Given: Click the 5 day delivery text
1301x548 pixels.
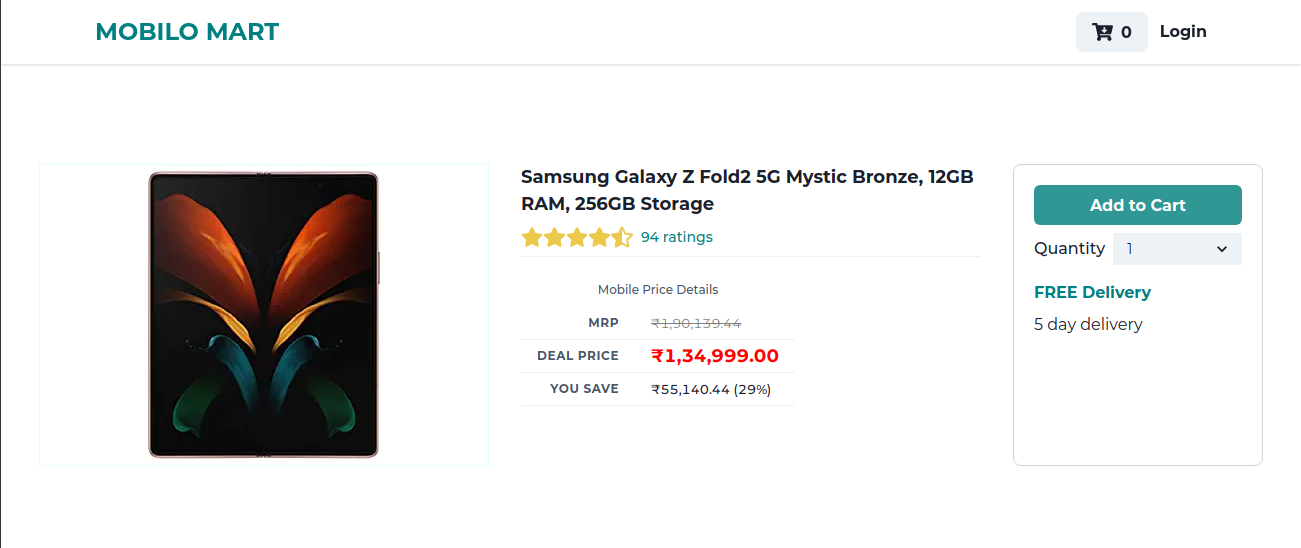Looking at the screenshot, I should 1088,324.
